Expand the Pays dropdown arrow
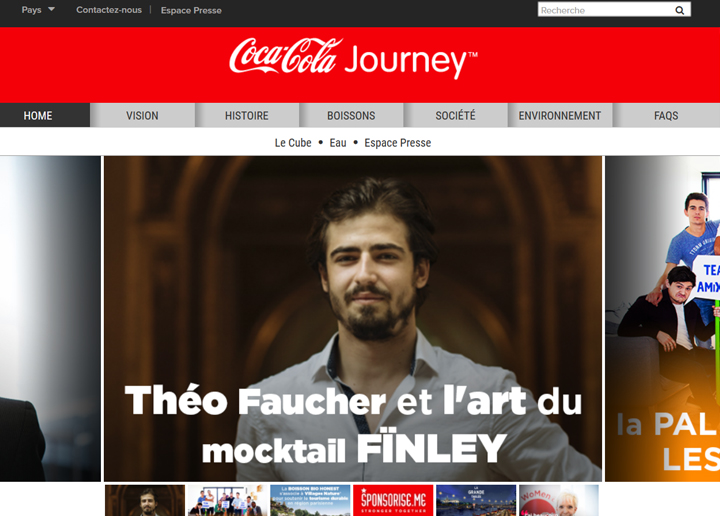 (x=51, y=9)
